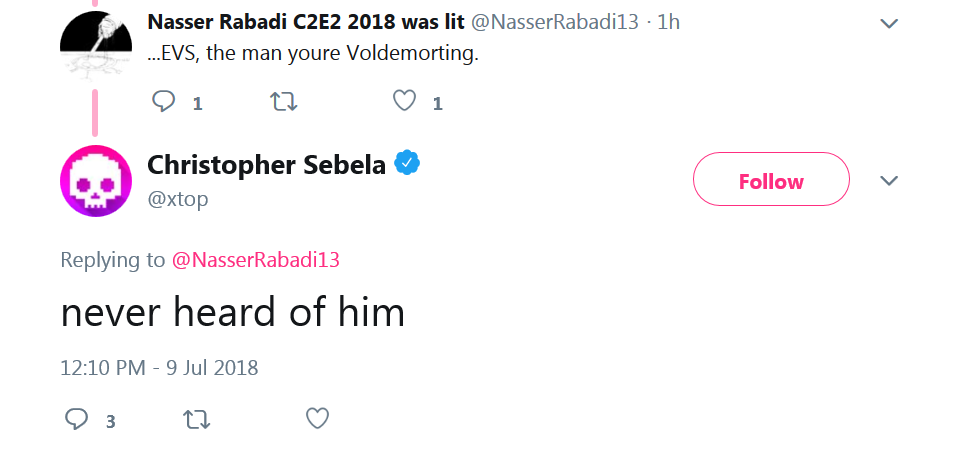The image size is (961, 475).
Task: Like Nasser Rabadi's tweet
Action: click(x=405, y=101)
